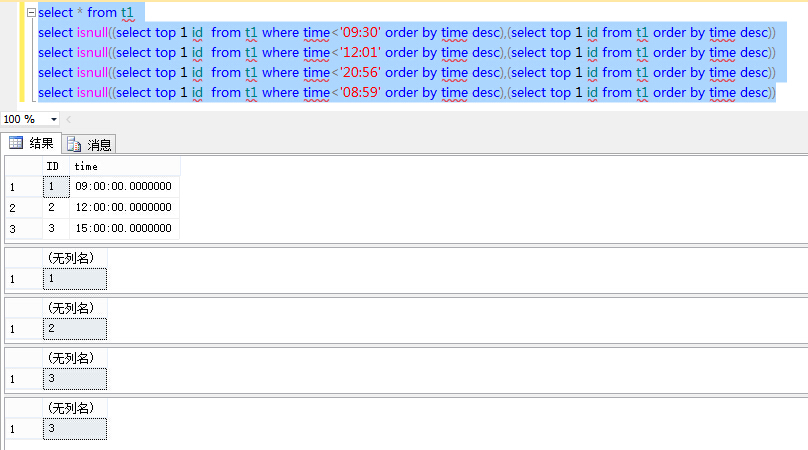This screenshot has height=450, width=808.
Task: Click the '08:59' string in the query
Action: point(360,93)
